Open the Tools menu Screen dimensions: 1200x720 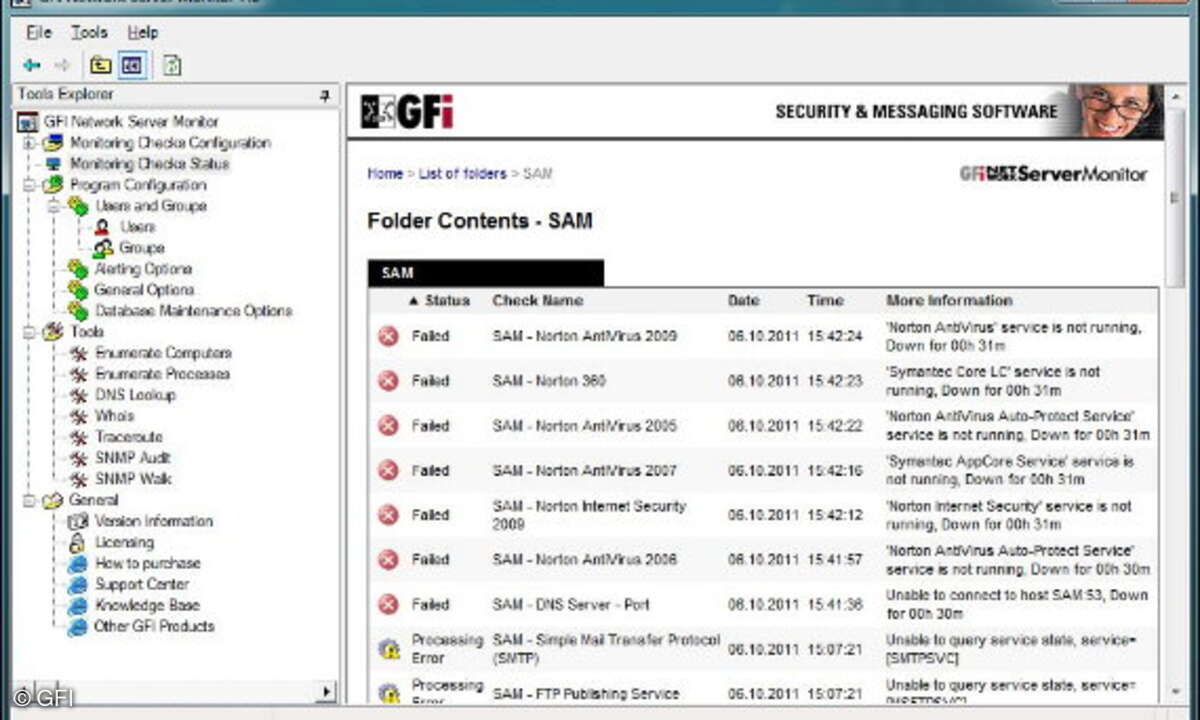[89, 33]
